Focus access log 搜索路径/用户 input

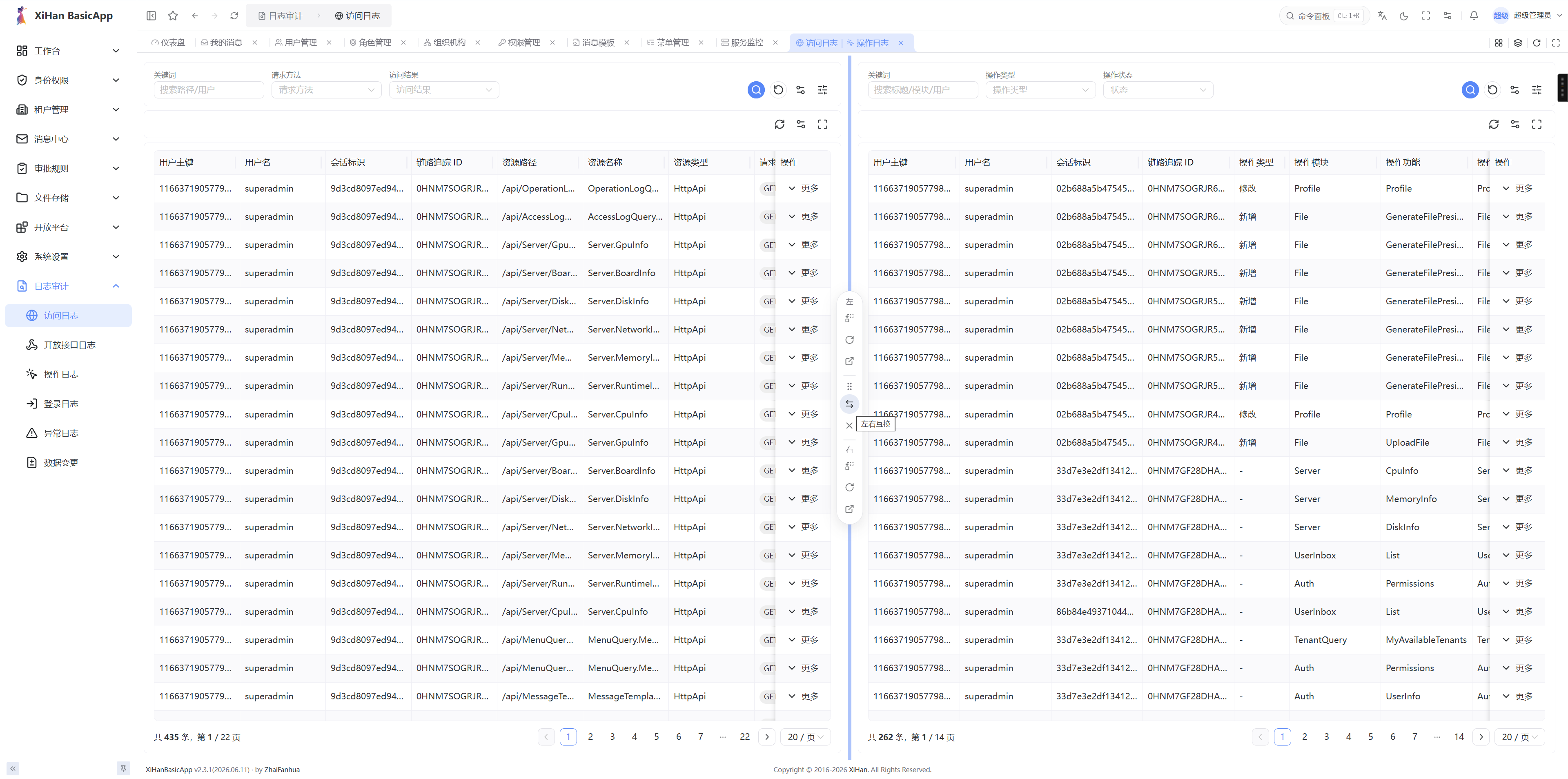[x=208, y=90]
